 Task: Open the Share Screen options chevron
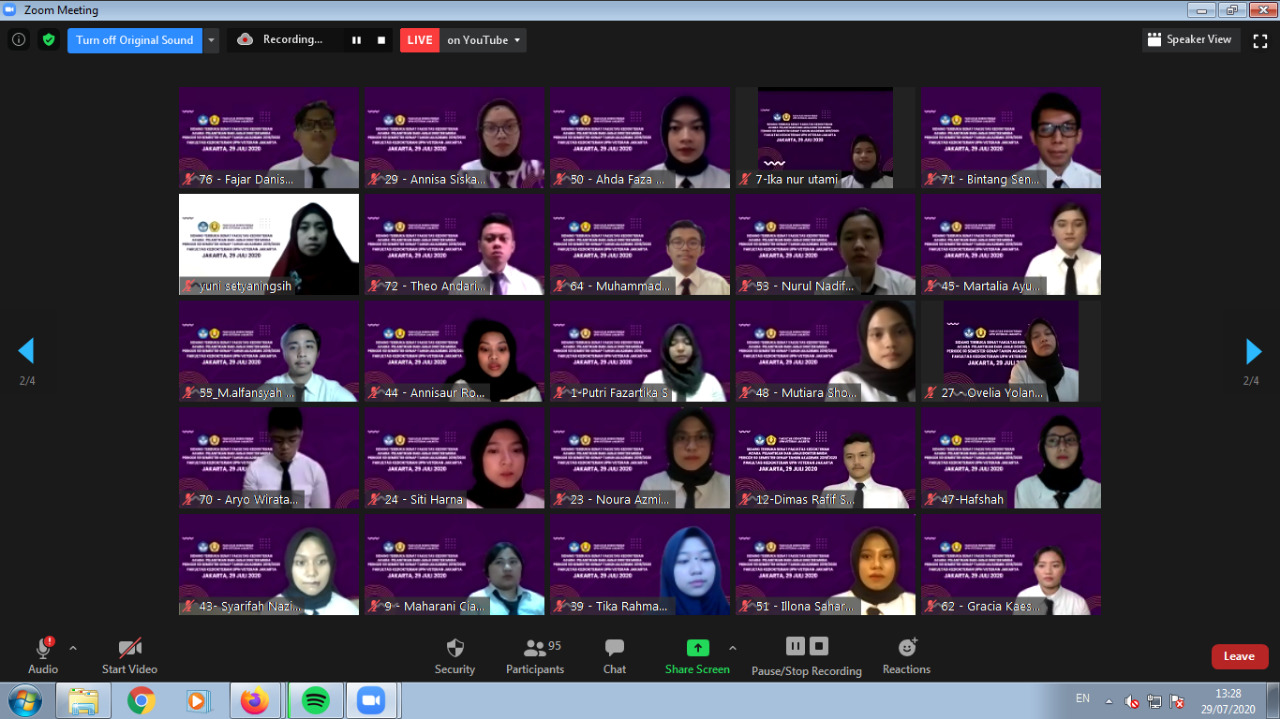(732, 647)
